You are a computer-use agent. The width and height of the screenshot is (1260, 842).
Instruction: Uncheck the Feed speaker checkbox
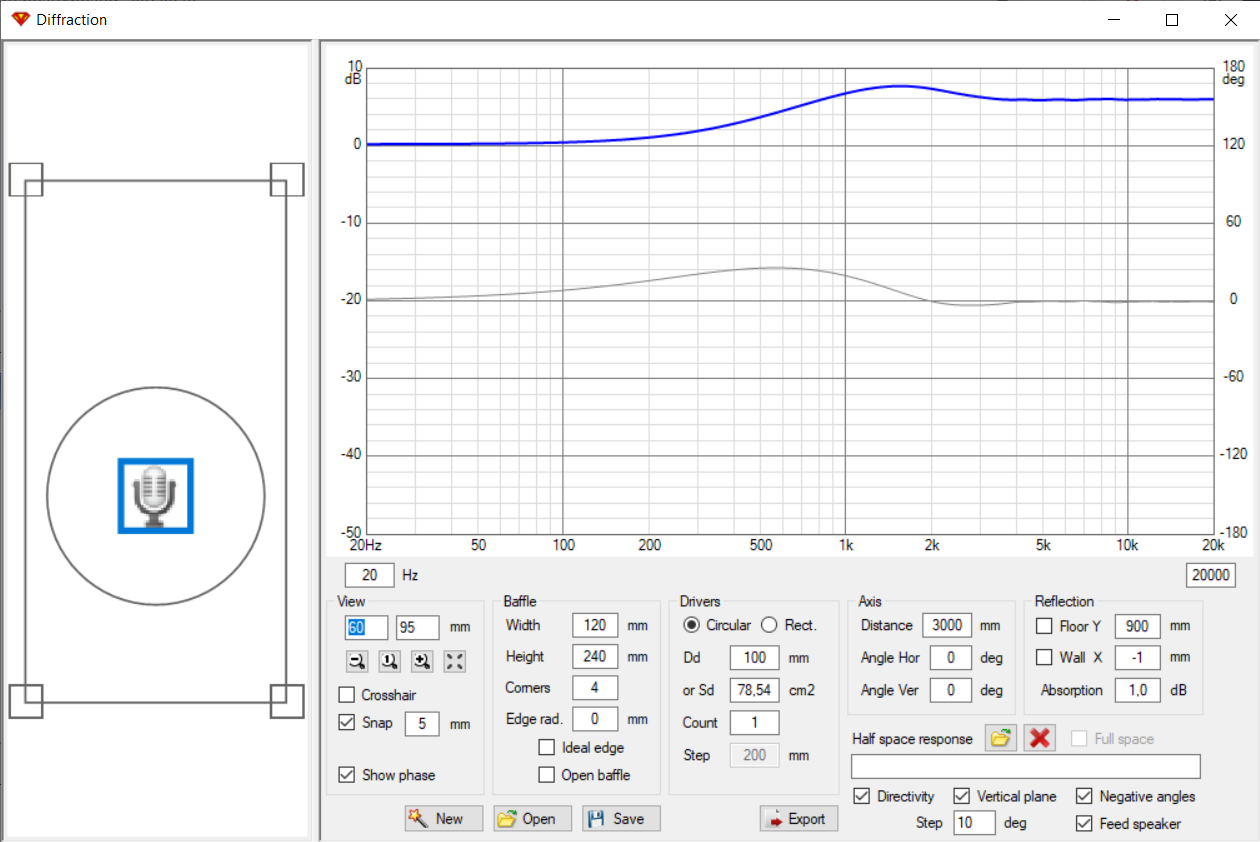(x=1084, y=824)
